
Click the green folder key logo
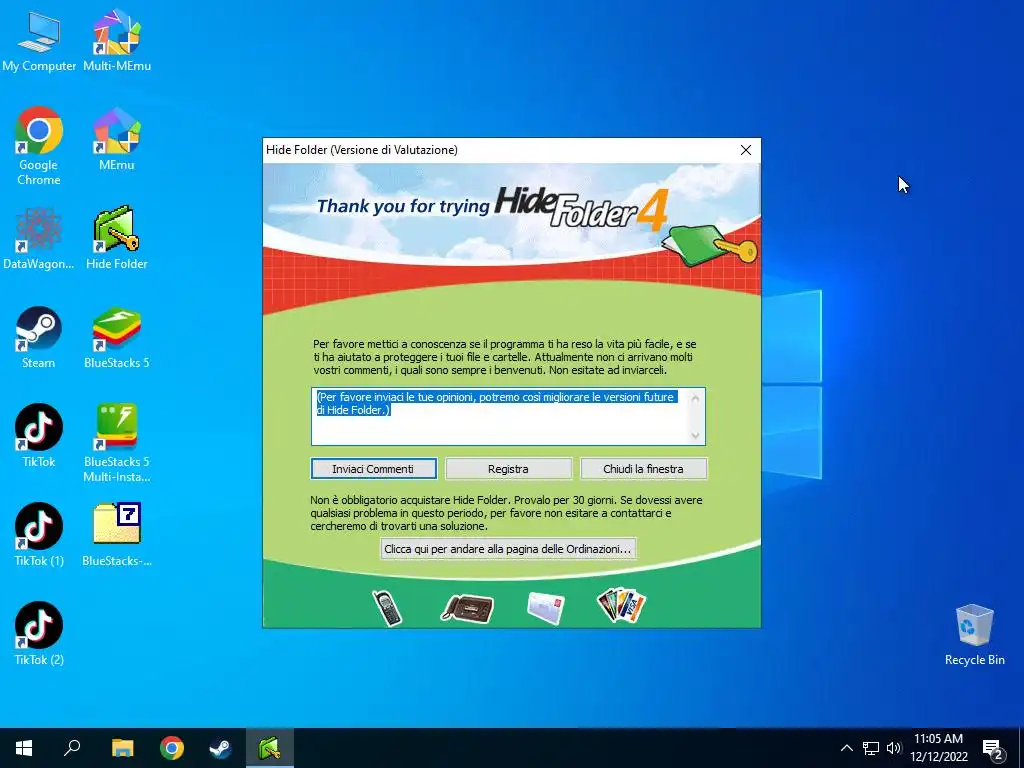pos(711,246)
